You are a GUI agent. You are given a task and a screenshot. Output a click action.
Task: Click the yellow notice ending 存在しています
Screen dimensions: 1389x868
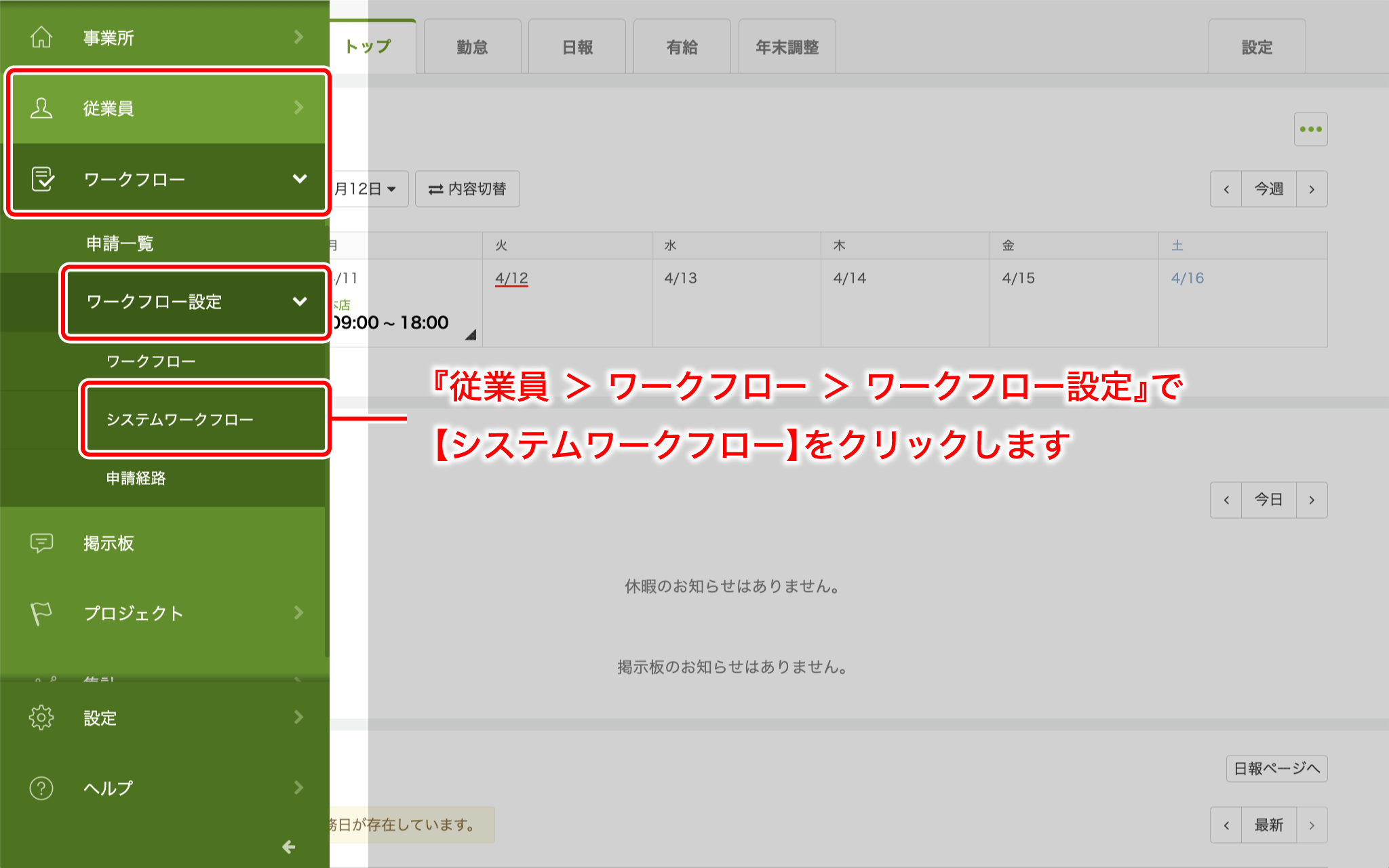(x=412, y=825)
